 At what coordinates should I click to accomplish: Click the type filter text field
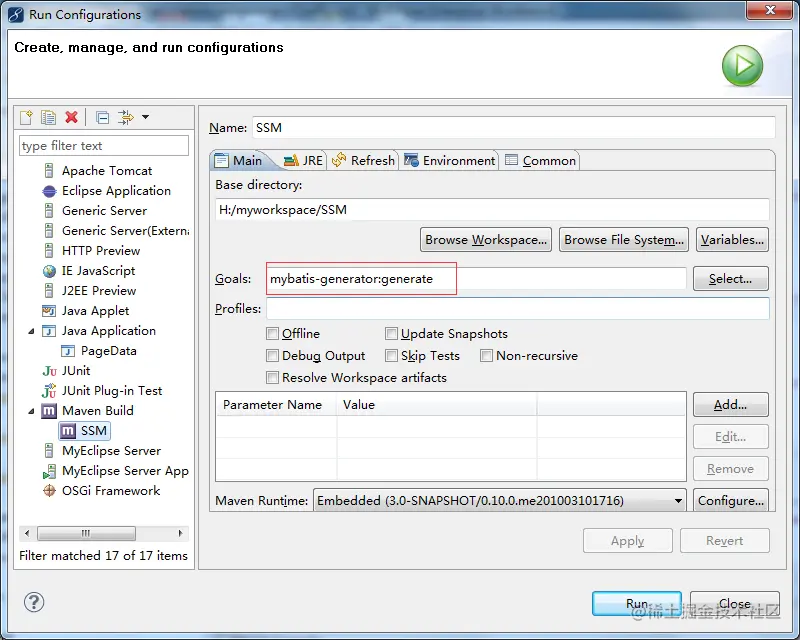pos(104,146)
